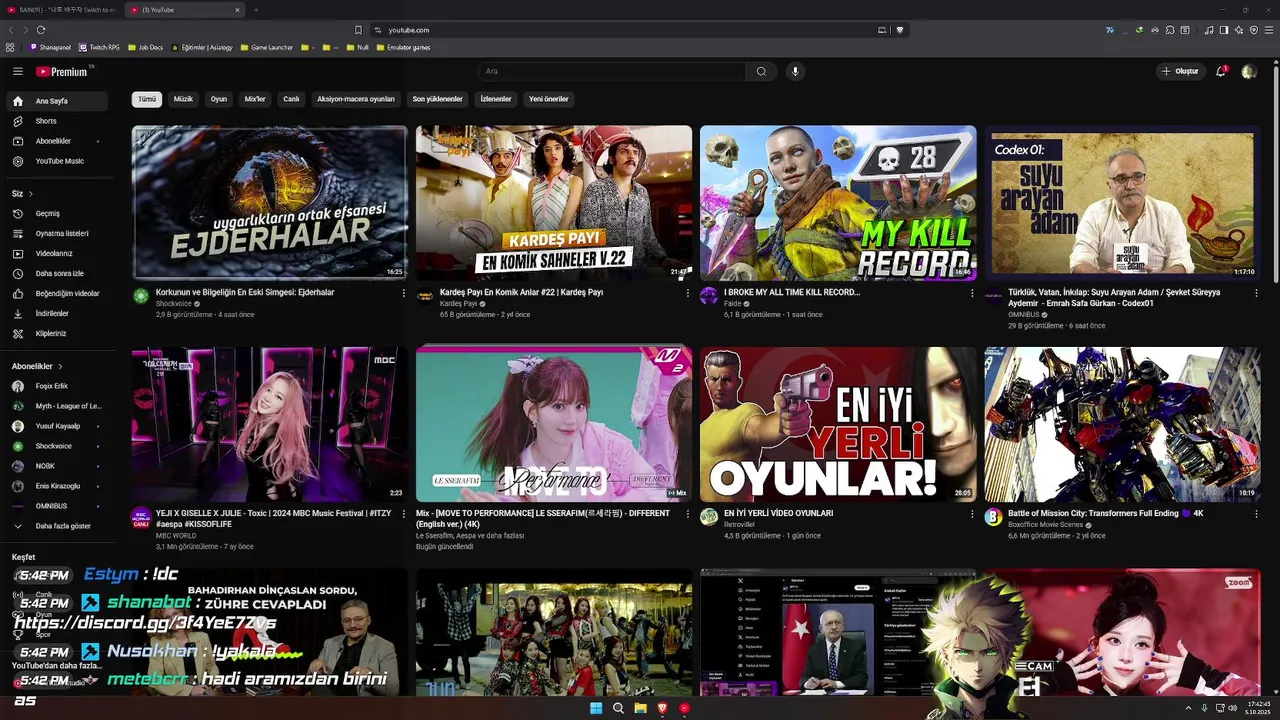Viewport: 1280px width, 720px height.
Task: Open the hamburger guide menu
Action: click(x=17, y=71)
